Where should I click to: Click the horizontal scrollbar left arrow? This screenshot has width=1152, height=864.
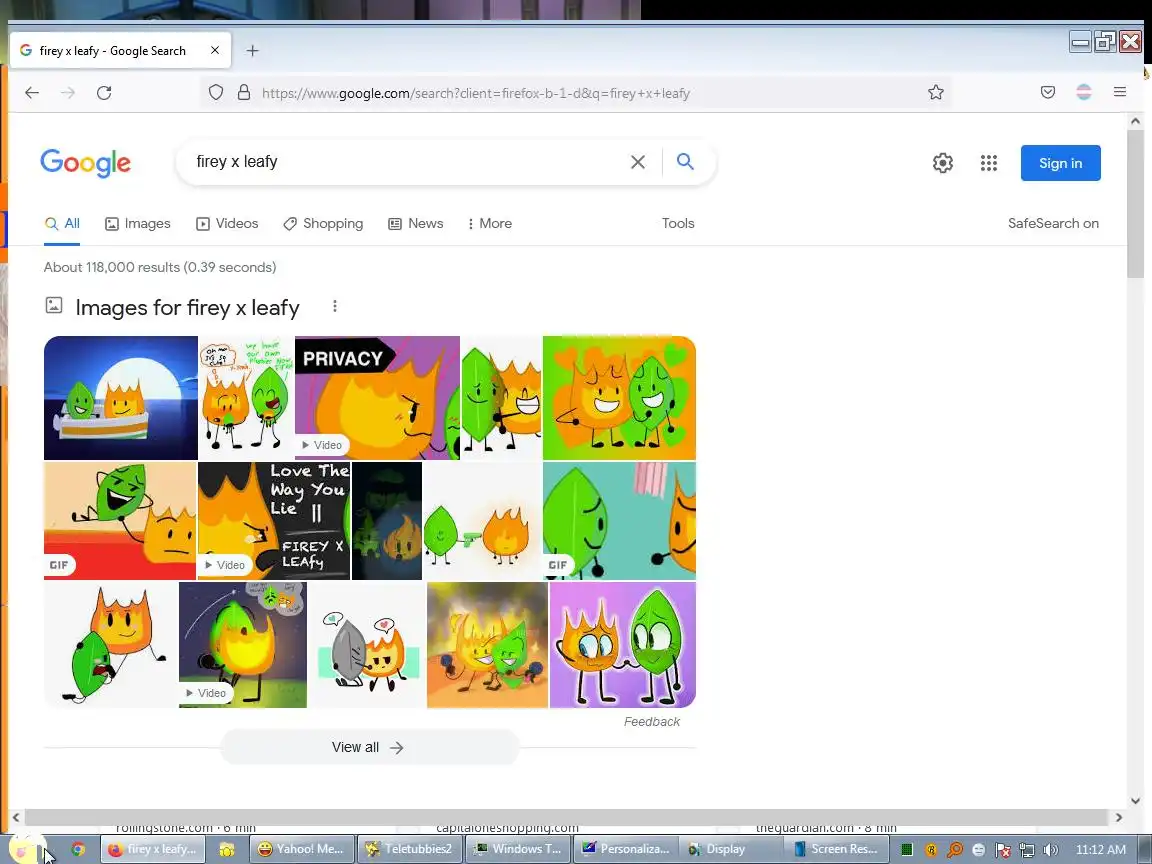(x=16, y=817)
